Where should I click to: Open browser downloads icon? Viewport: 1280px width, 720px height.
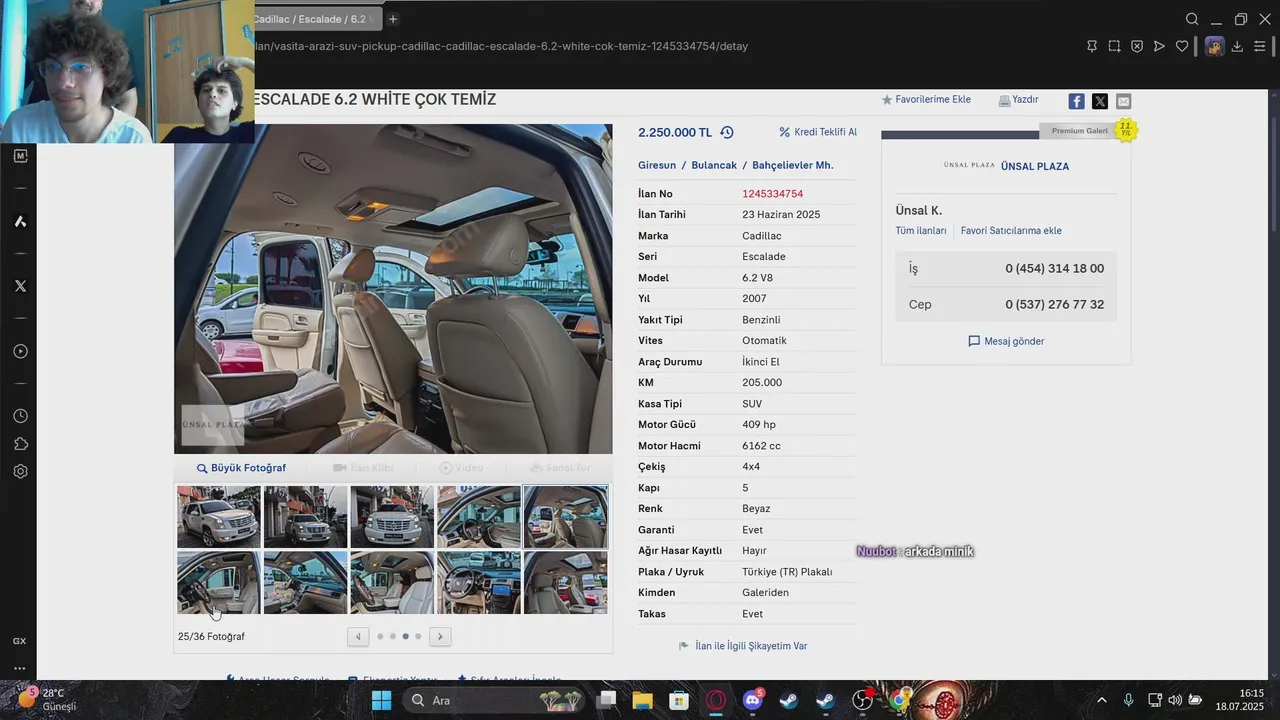coord(1237,46)
